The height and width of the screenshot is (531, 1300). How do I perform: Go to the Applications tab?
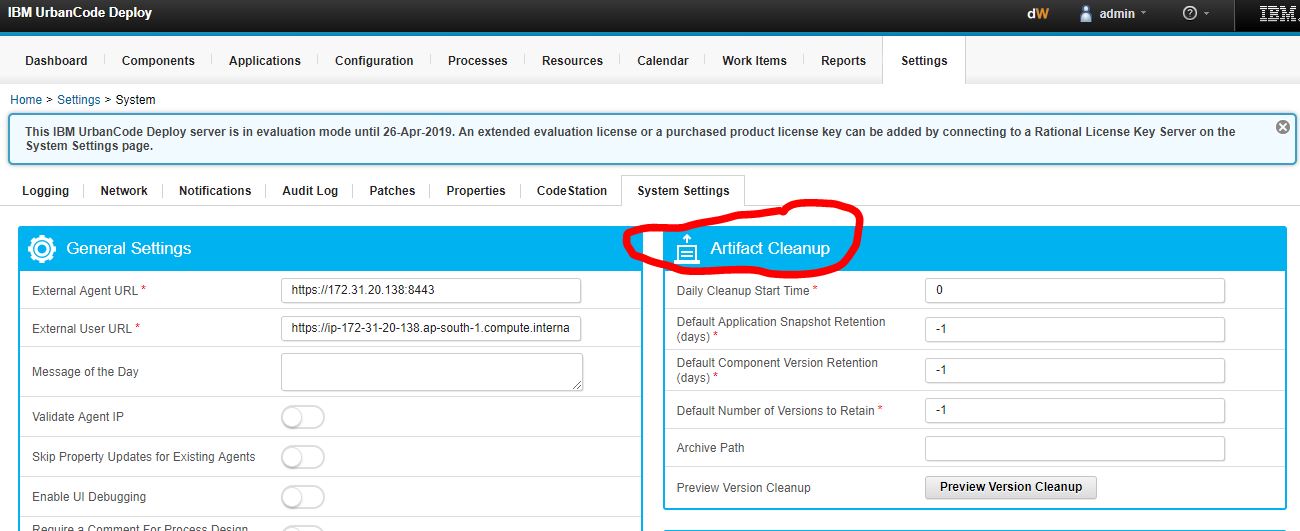pos(265,61)
